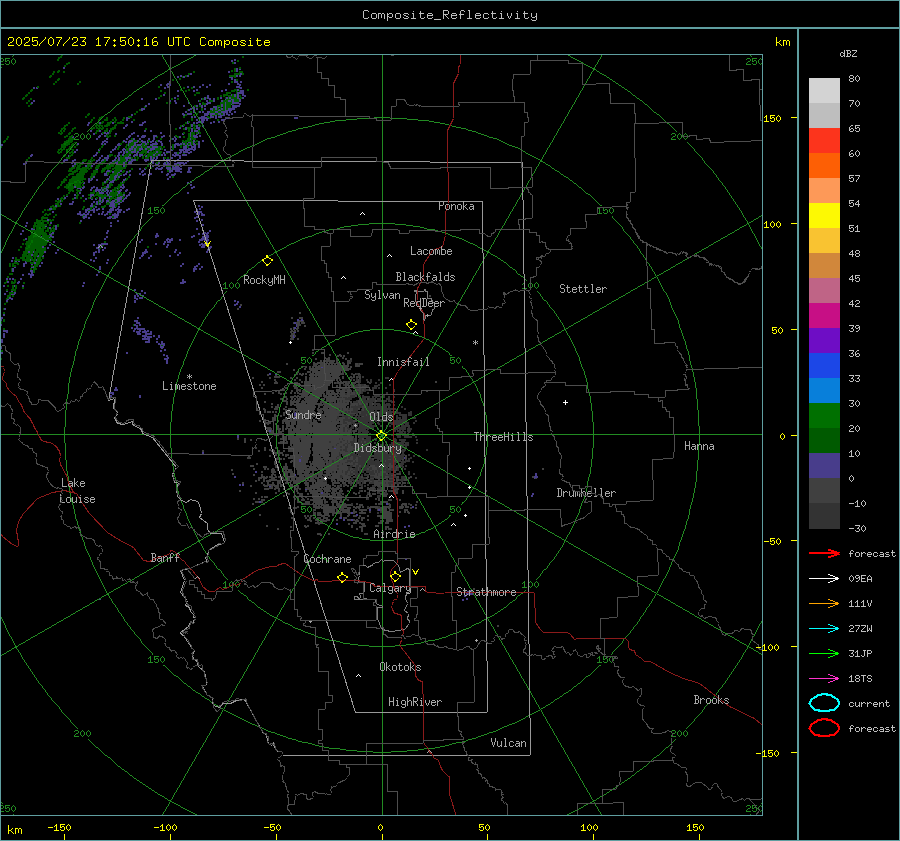Click the Lacombe label
900x841 pixels.
pyautogui.click(x=431, y=251)
